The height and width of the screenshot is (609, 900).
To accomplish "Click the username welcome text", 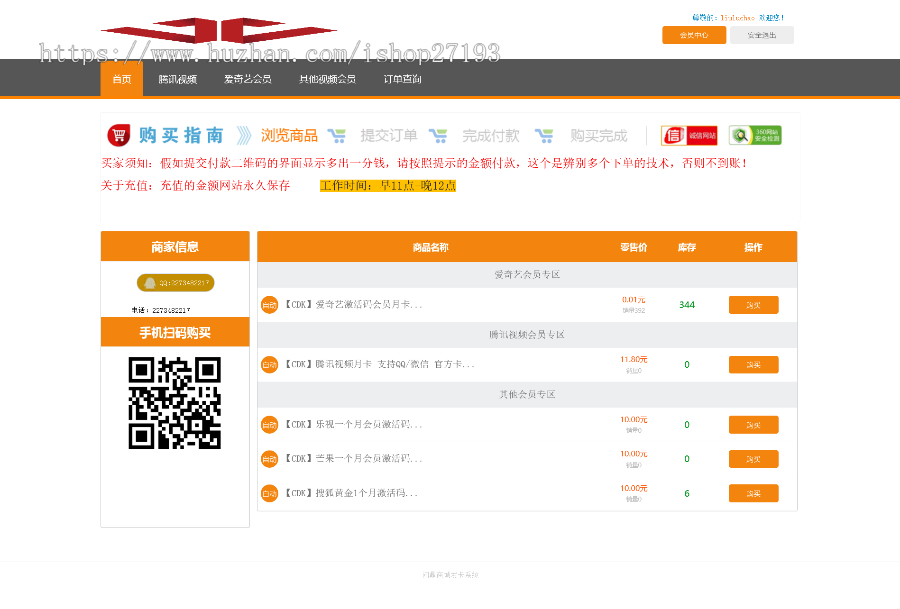I will tap(738, 18).
